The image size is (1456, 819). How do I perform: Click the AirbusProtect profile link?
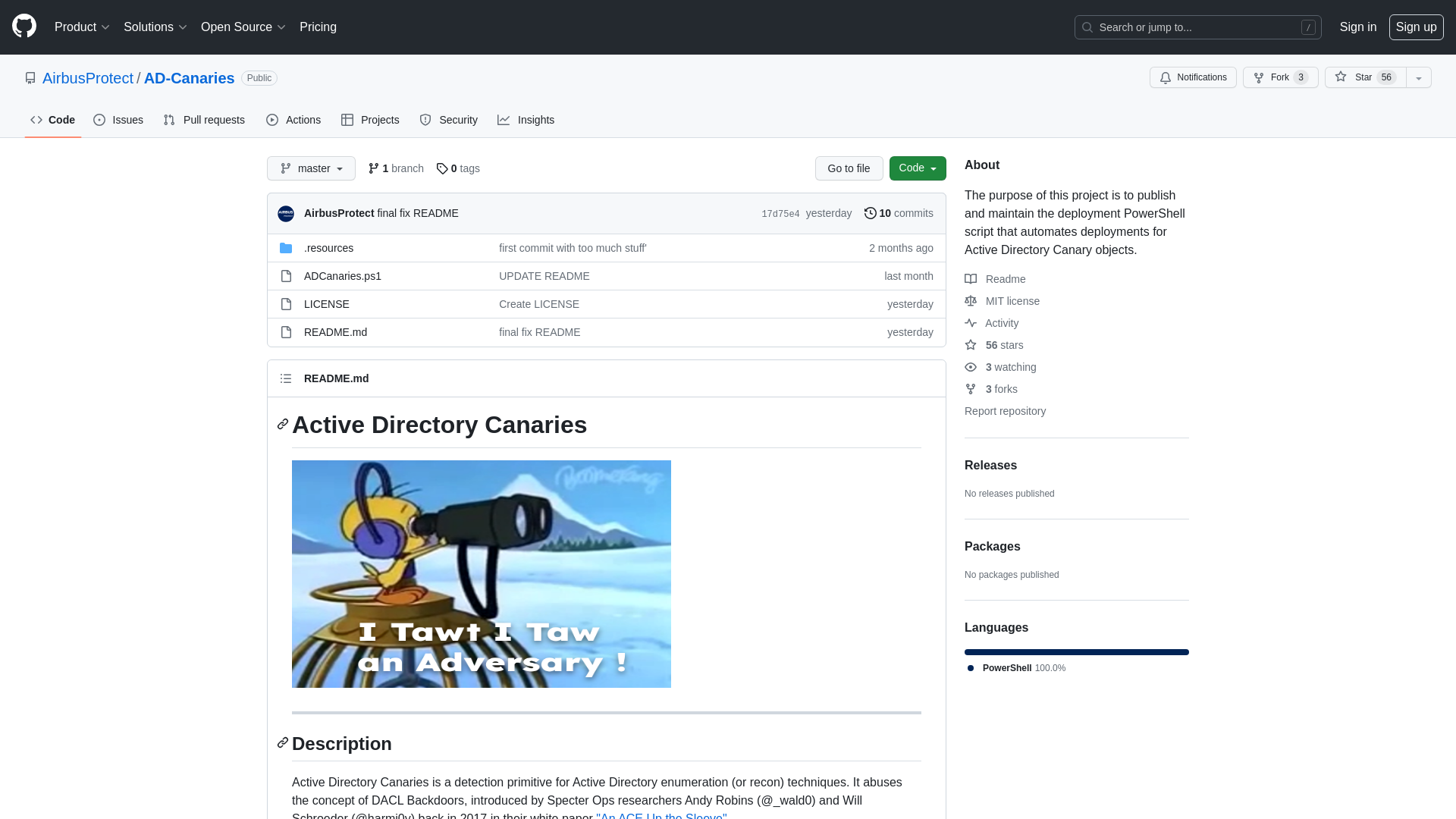(x=88, y=78)
